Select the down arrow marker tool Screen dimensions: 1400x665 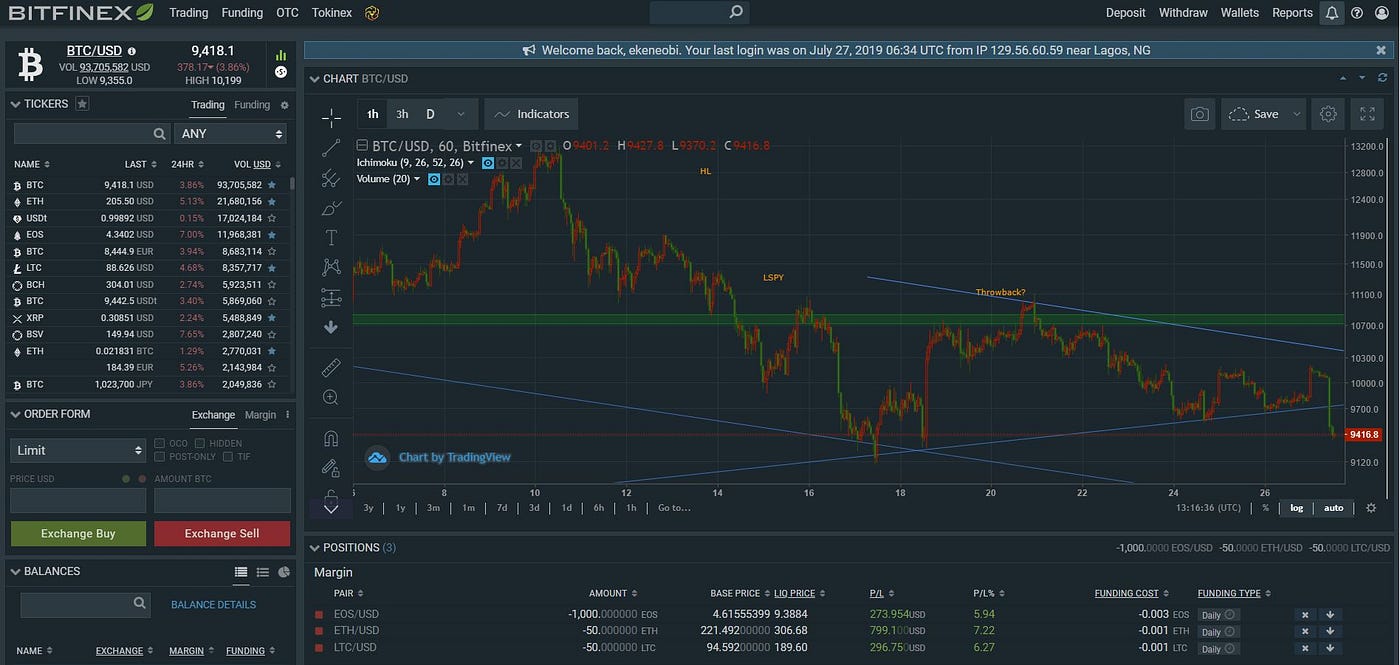coord(331,327)
